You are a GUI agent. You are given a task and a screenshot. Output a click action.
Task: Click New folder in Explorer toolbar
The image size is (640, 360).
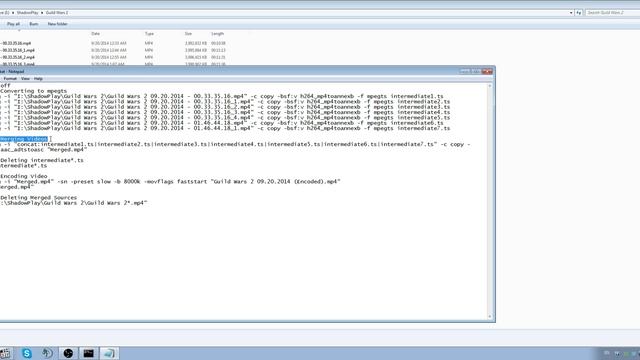[58, 24]
